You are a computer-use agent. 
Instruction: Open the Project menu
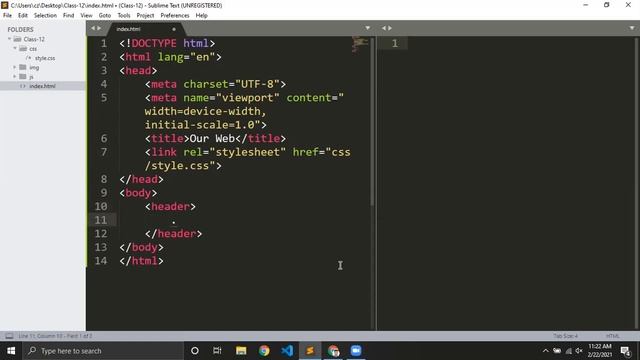[x=145, y=16]
